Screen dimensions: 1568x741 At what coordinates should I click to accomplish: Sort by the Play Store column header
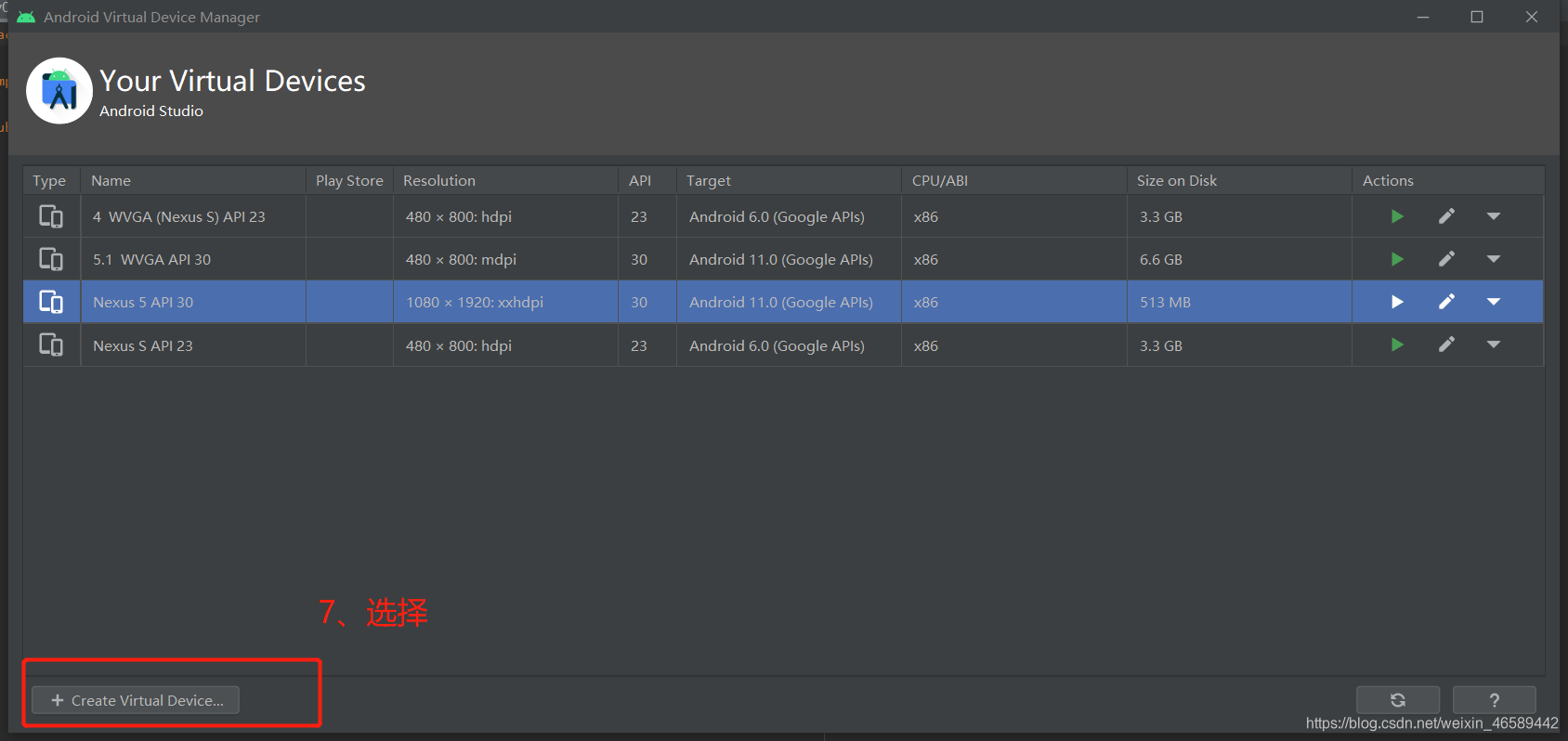(x=349, y=180)
